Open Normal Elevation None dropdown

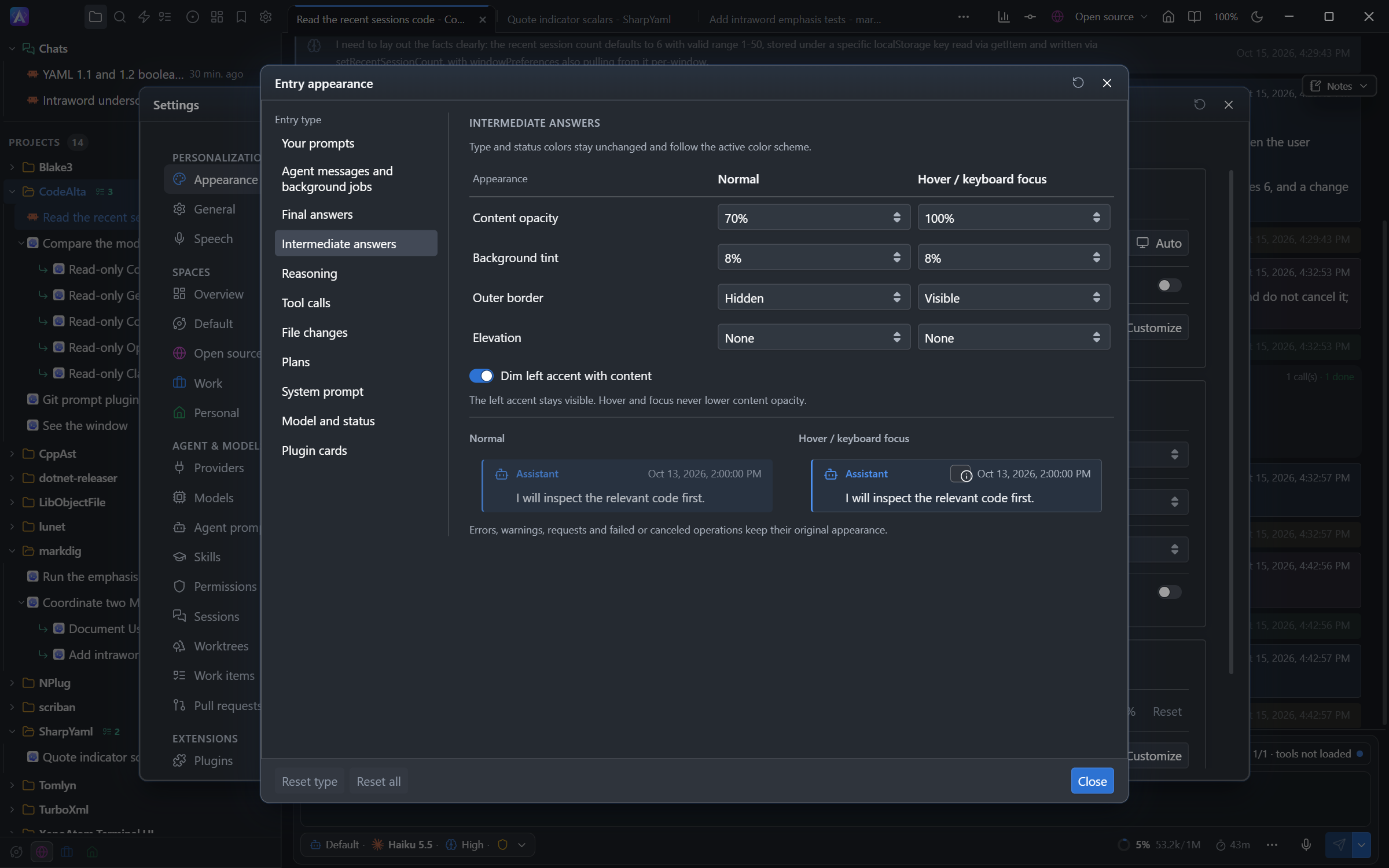pyautogui.click(x=813, y=337)
